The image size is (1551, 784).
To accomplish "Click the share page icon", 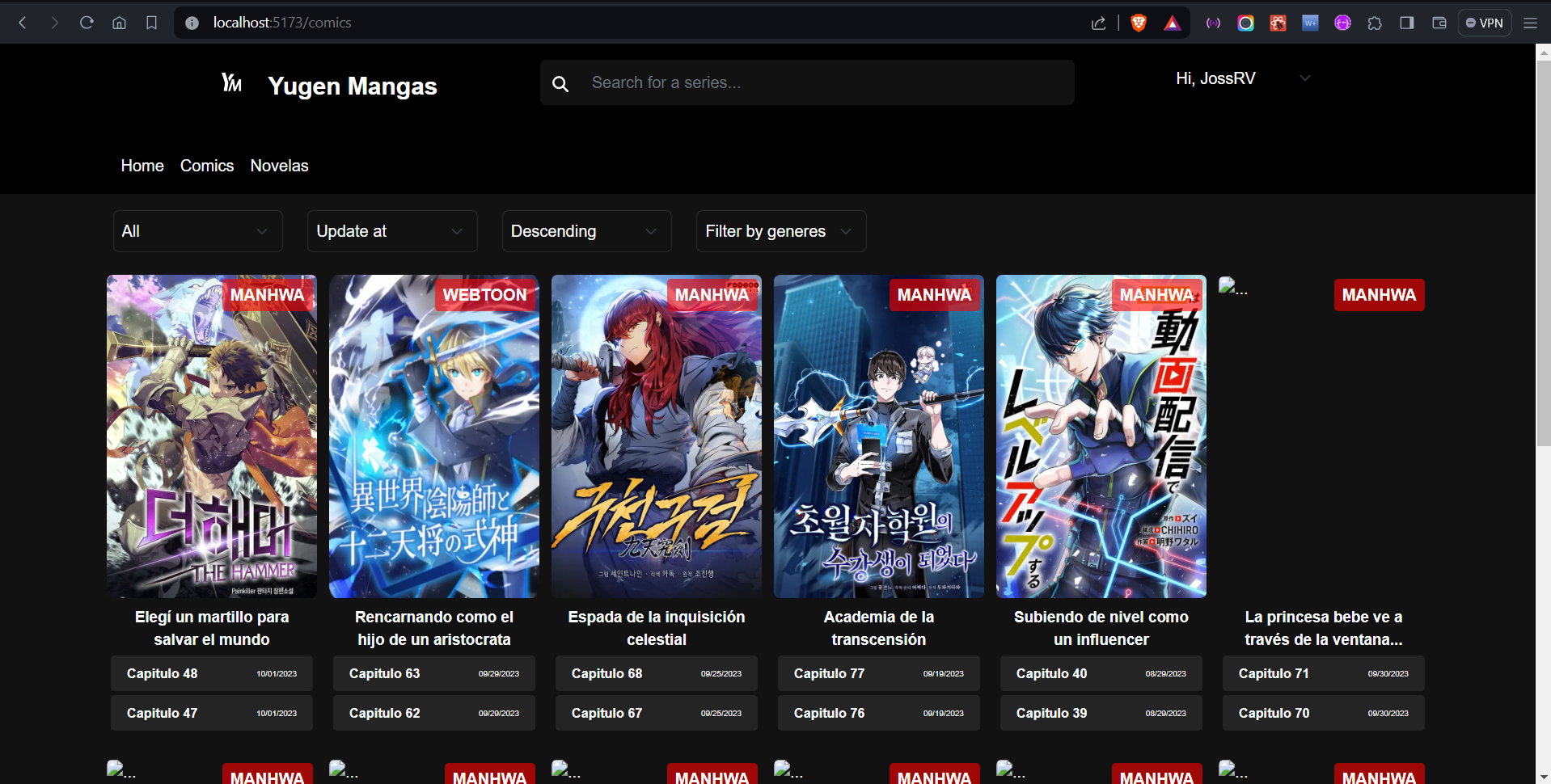I will (1098, 23).
